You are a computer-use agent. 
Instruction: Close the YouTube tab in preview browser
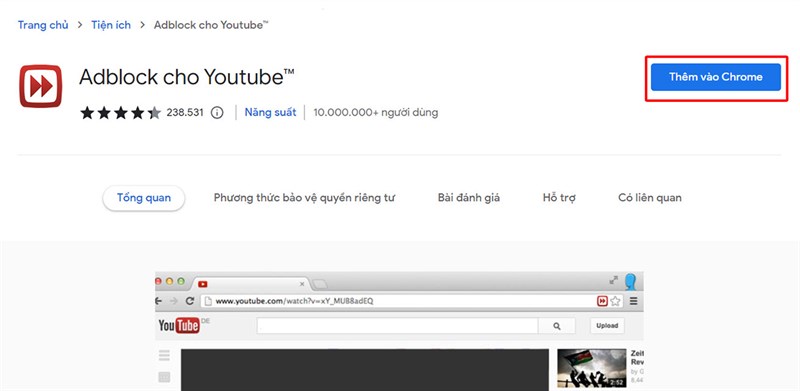pos(302,283)
